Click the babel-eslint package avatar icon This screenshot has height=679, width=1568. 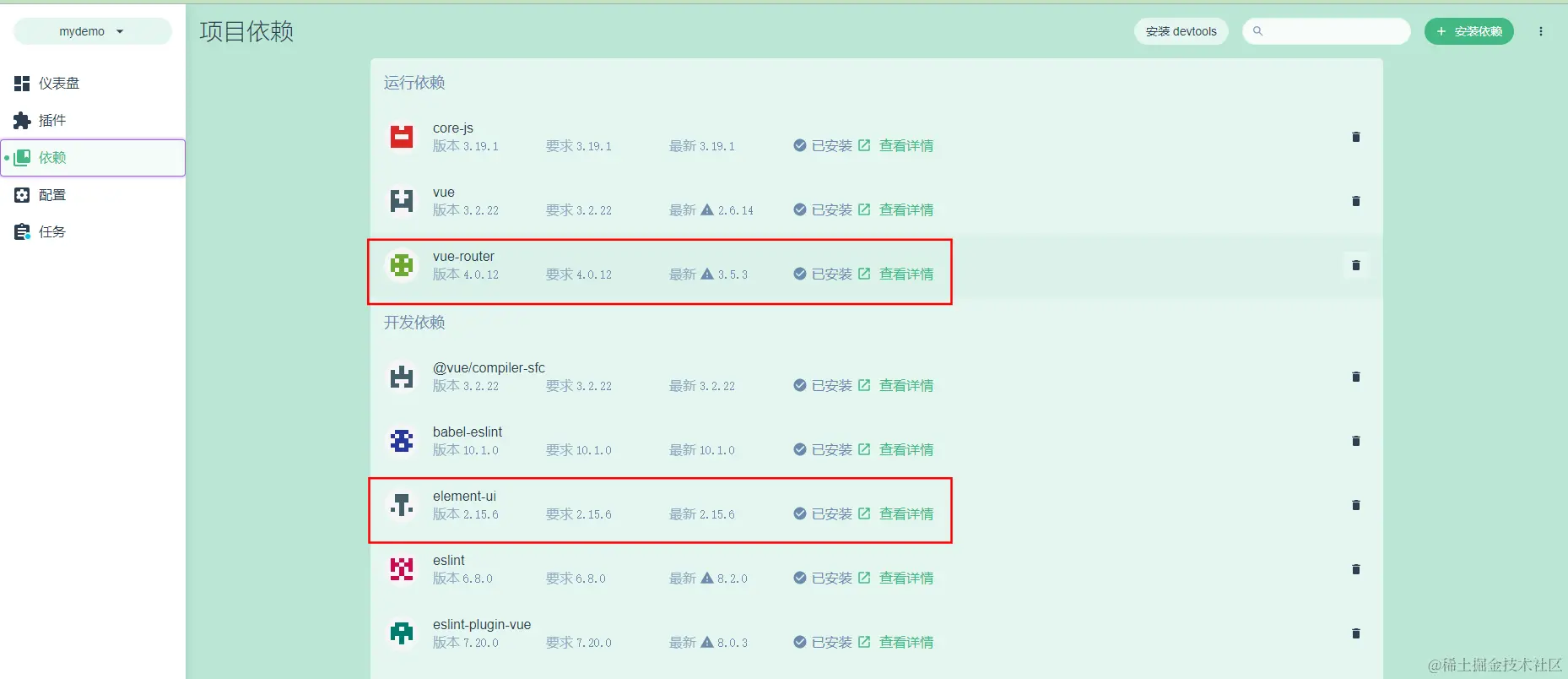coord(402,441)
